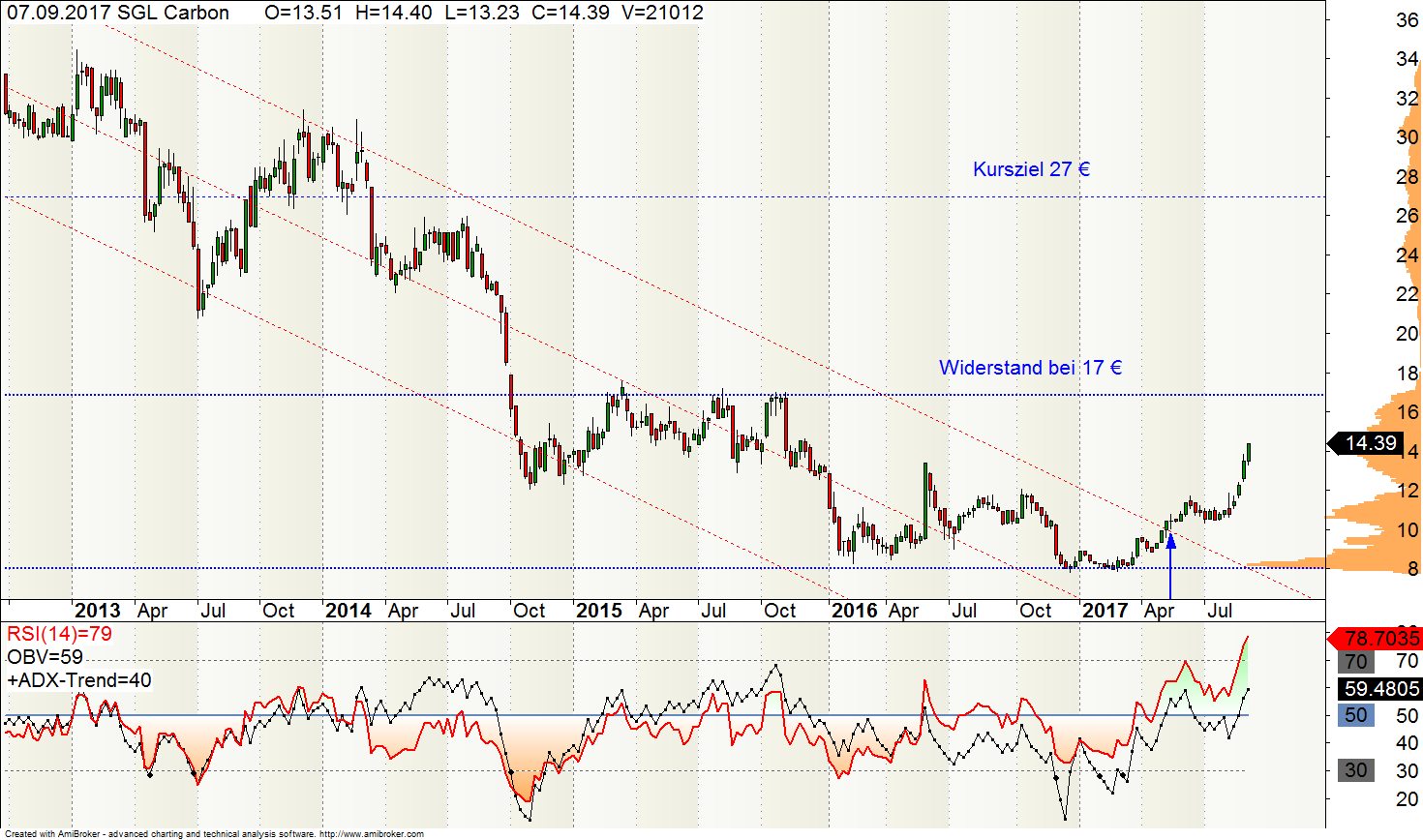The width and height of the screenshot is (1423, 840).
Task: Click the 2013 year label on time axis
Action: click(x=98, y=611)
